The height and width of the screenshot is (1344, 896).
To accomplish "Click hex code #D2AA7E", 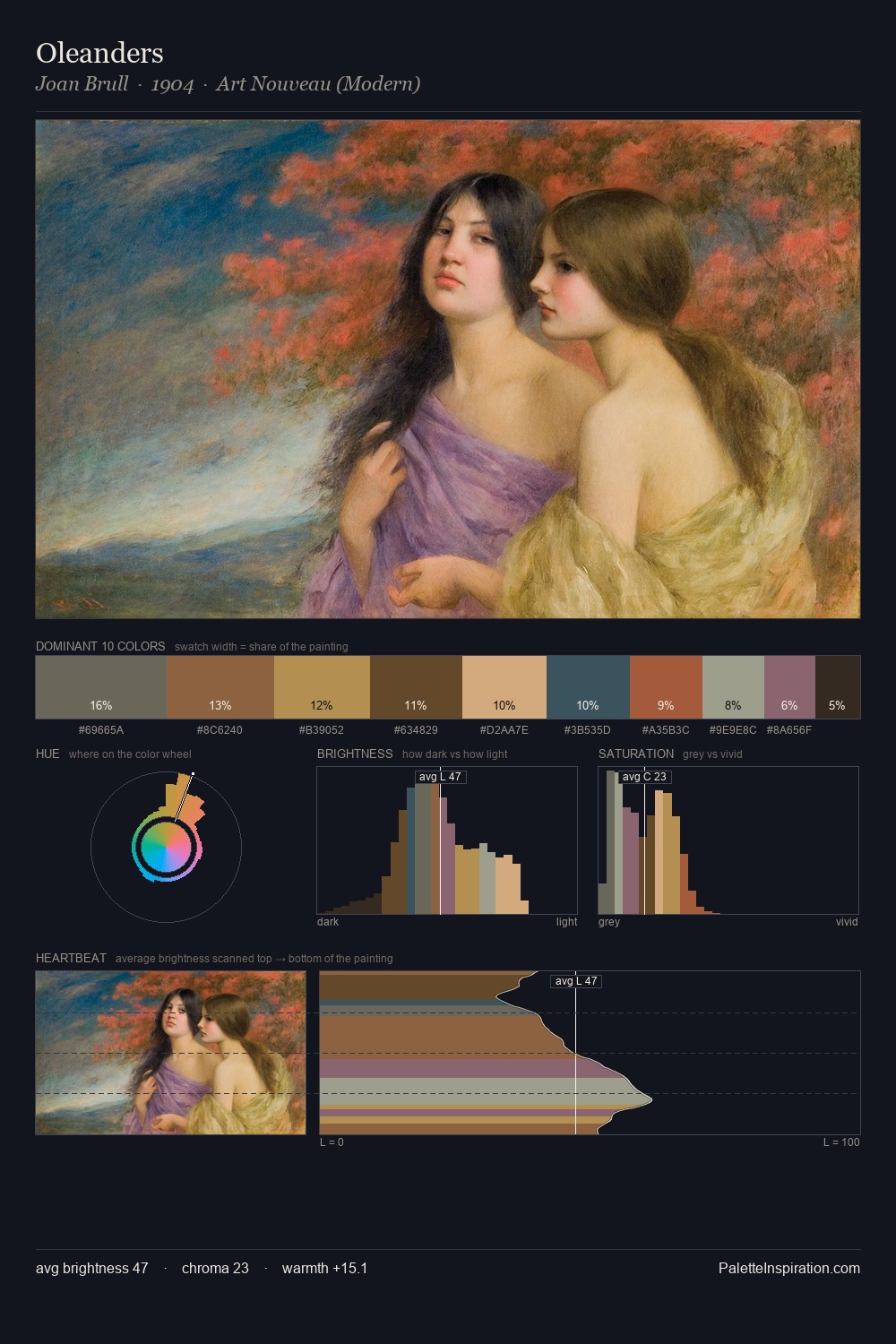I will (x=504, y=730).
